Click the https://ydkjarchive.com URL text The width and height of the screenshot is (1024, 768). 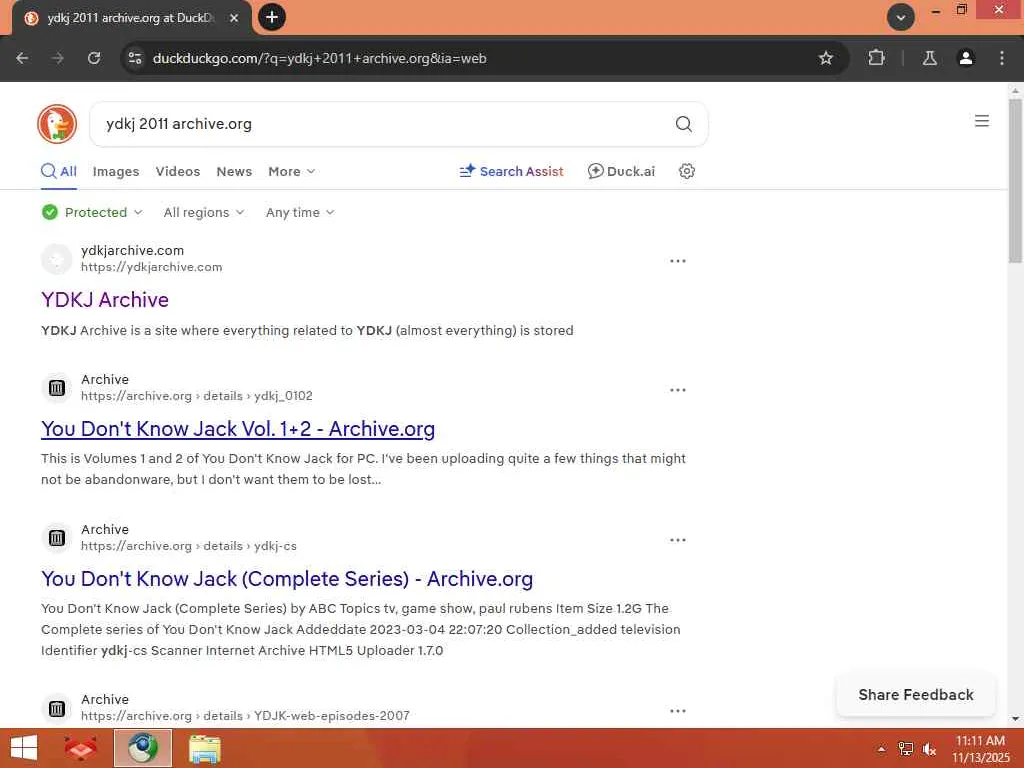click(x=152, y=267)
